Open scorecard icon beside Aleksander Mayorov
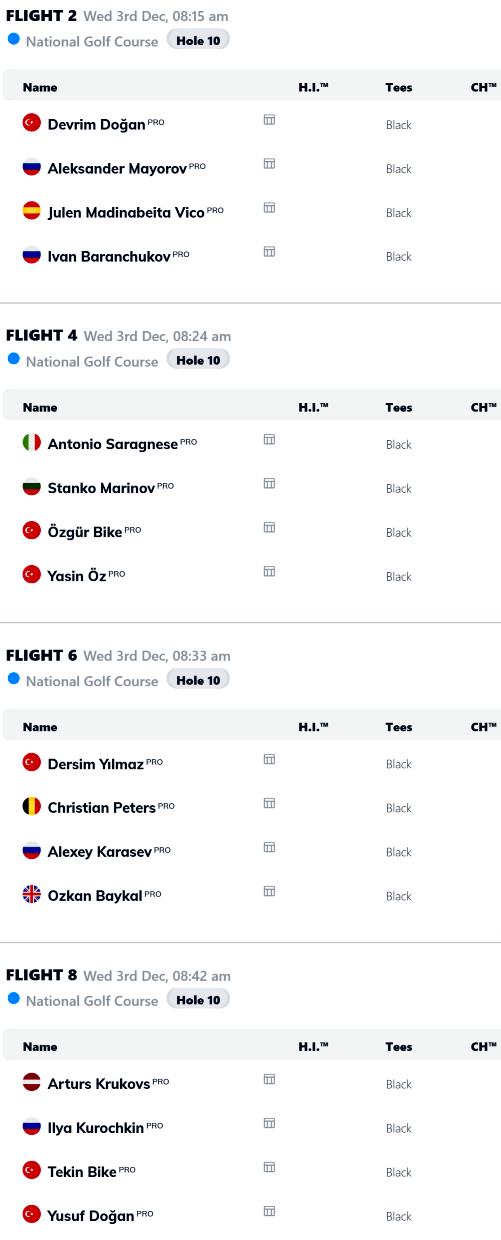The image size is (501, 1240). (269, 163)
